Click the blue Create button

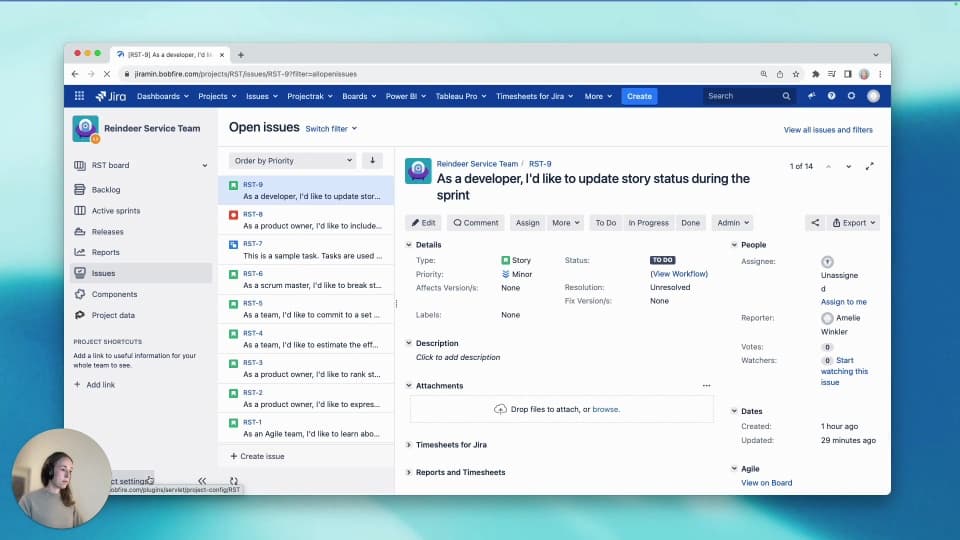pos(639,96)
